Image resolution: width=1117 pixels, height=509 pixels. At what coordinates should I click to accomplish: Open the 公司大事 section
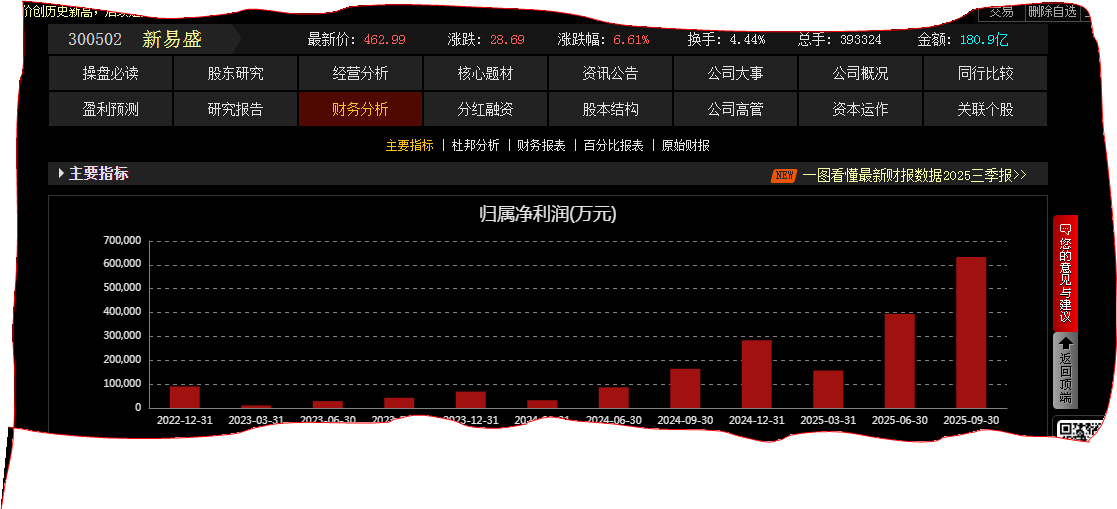(735, 73)
